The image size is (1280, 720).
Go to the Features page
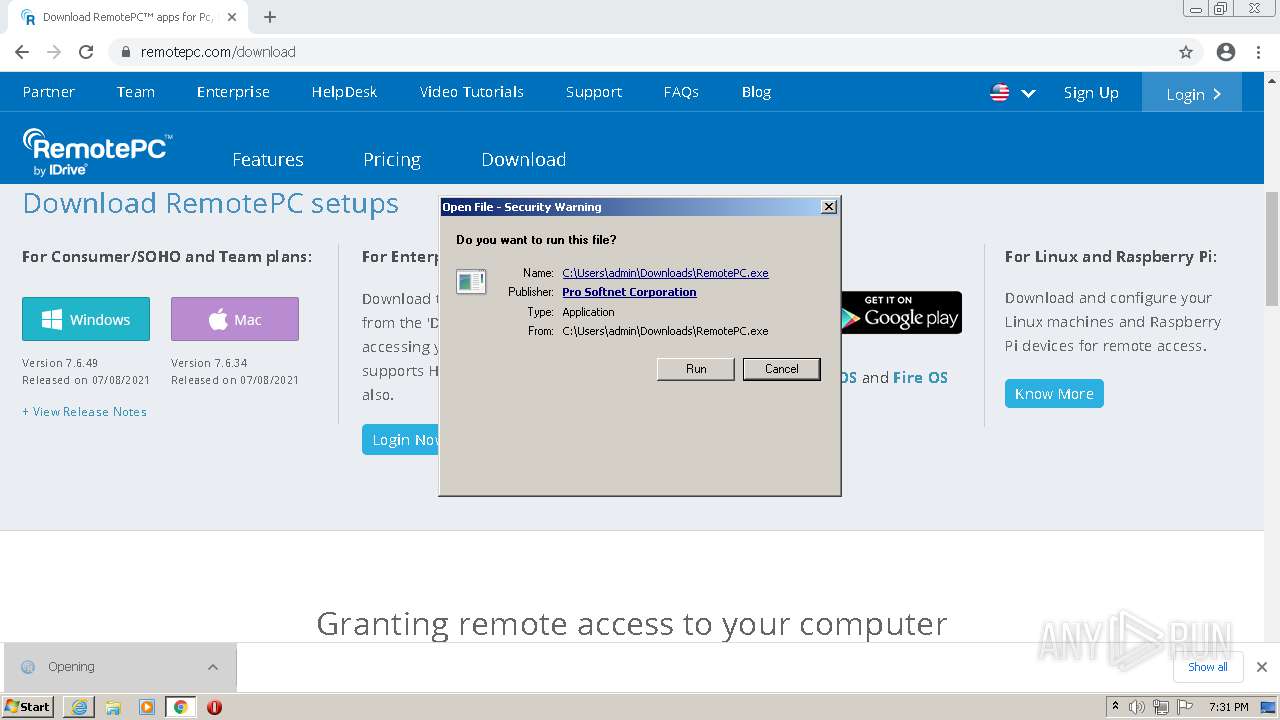point(268,159)
